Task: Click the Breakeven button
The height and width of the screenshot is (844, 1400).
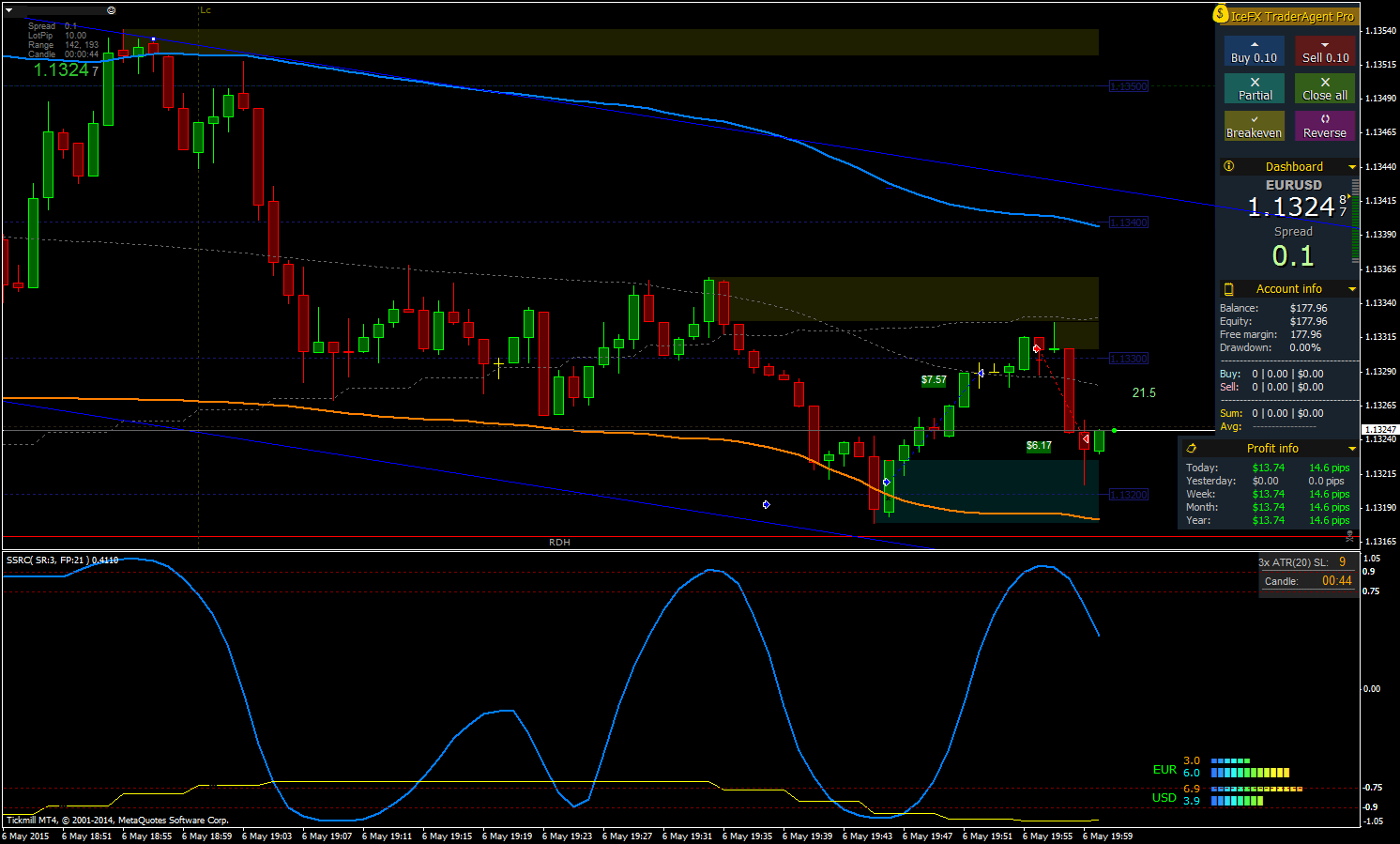Action: point(1254,126)
